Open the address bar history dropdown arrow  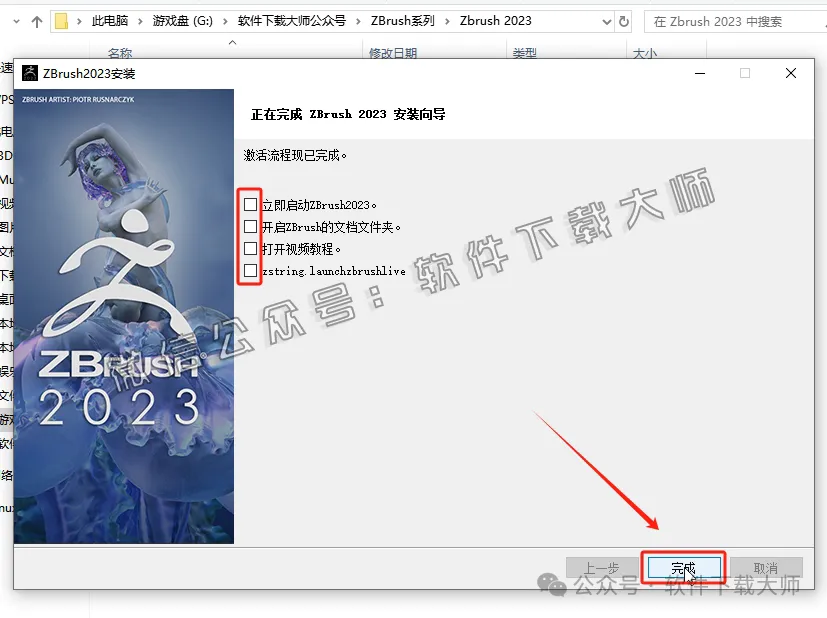[x=607, y=20]
